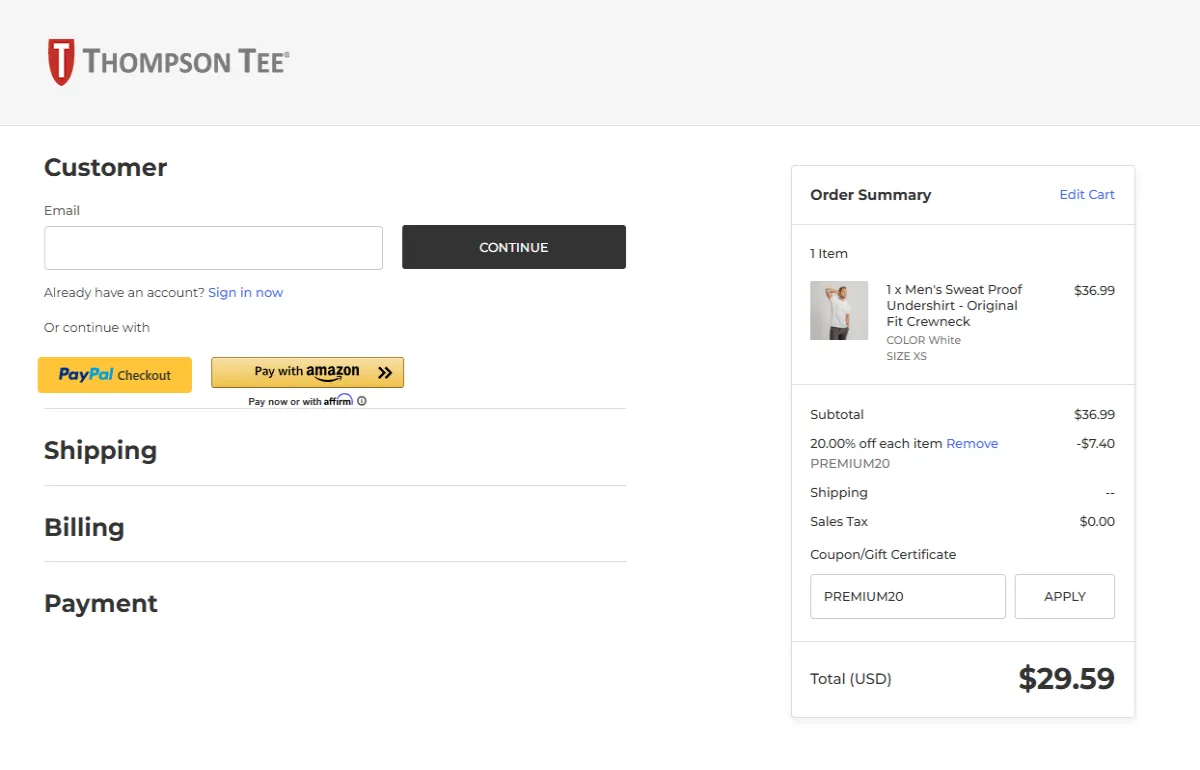Image resolution: width=1200 pixels, height=770 pixels.
Task: Click the Men's Sweat Proof Undershirt product name
Action: [952, 305]
